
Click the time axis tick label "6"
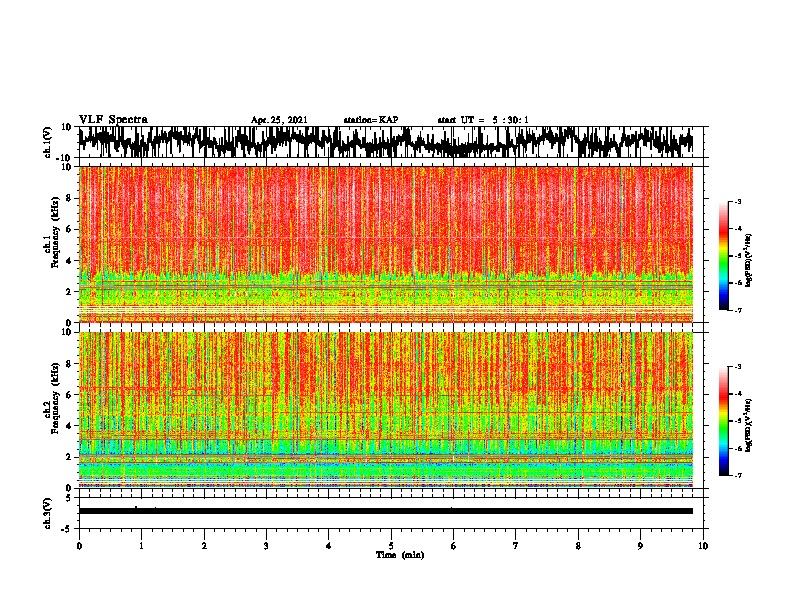click(454, 546)
